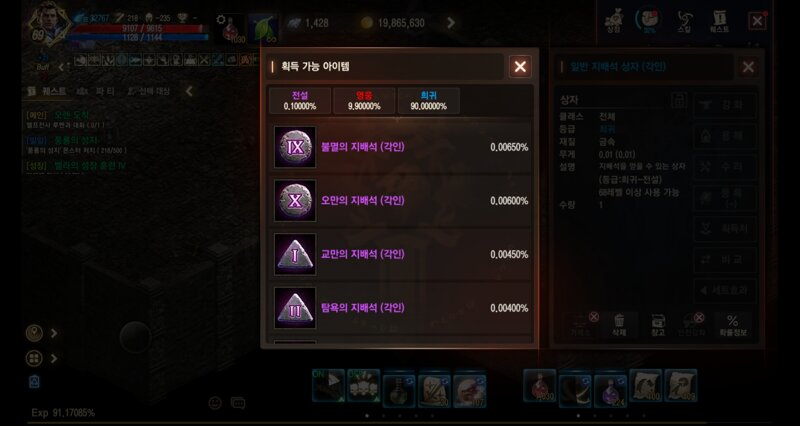The width and height of the screenshot is (800, 426).
Task: Tap the 교만의 지배석 (각인) triangle icon
Action: coord(295,254)
